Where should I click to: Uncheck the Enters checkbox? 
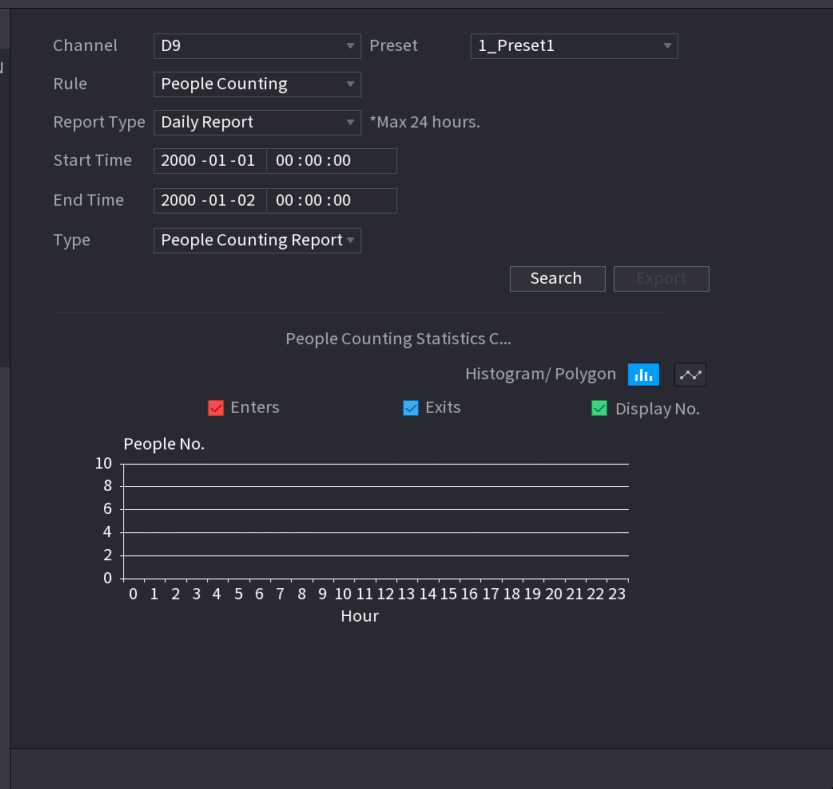[x=216, y=408]
